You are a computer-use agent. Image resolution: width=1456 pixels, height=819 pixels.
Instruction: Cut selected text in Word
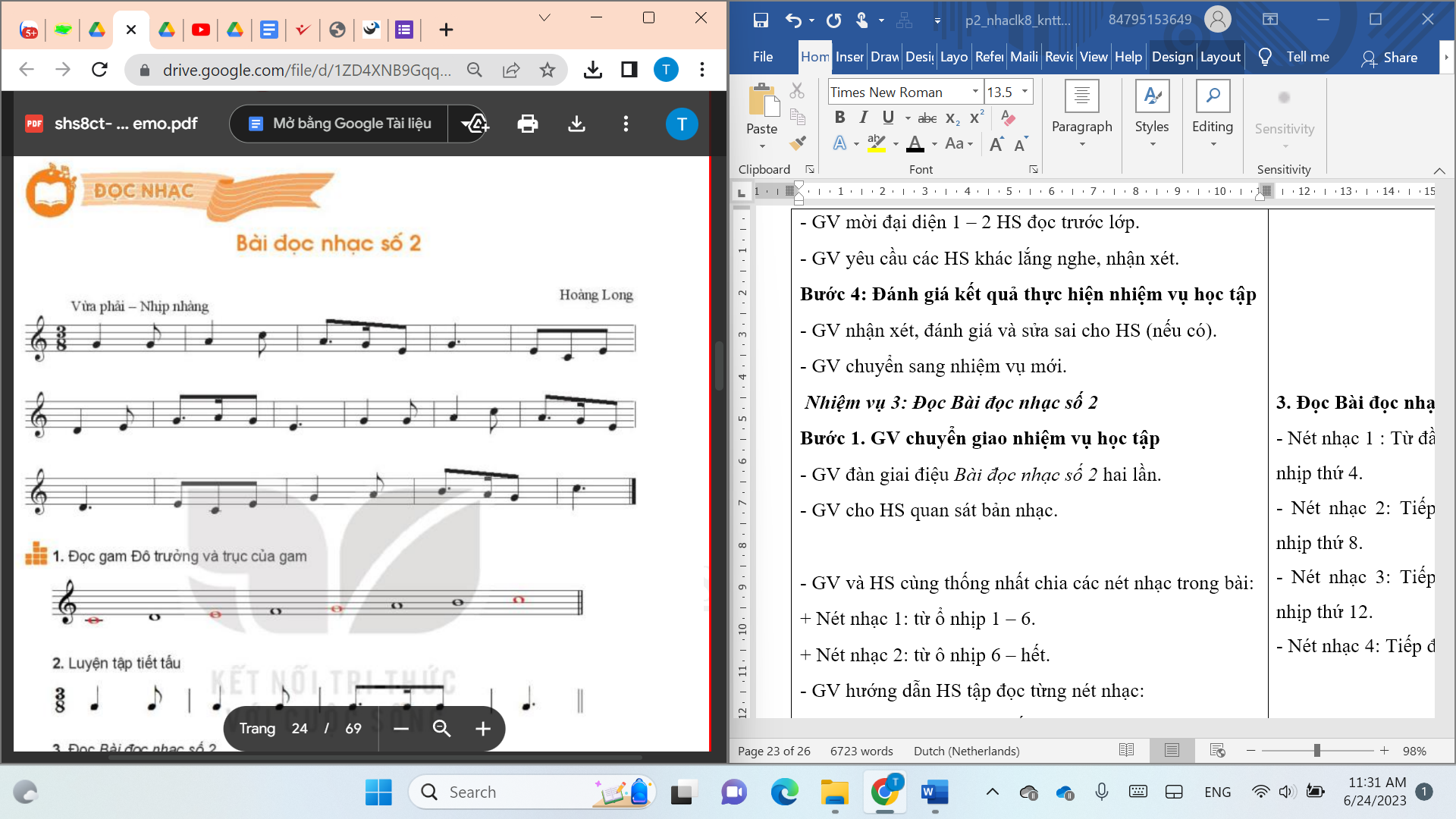tap(797, 91)
